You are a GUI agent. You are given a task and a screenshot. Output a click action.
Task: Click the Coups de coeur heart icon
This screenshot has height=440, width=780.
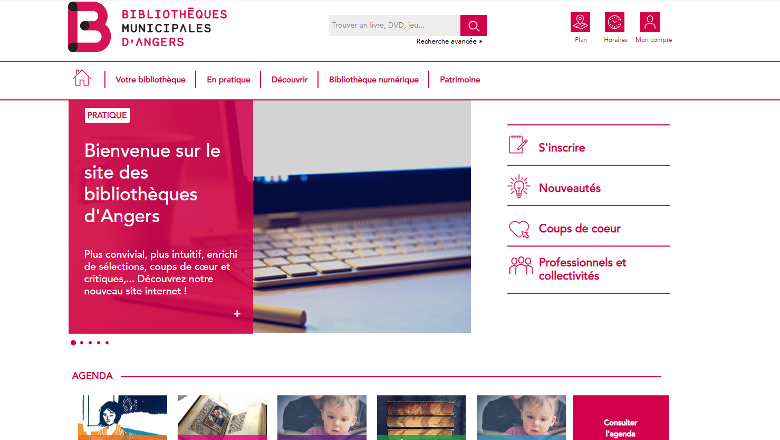pos(519,229)
